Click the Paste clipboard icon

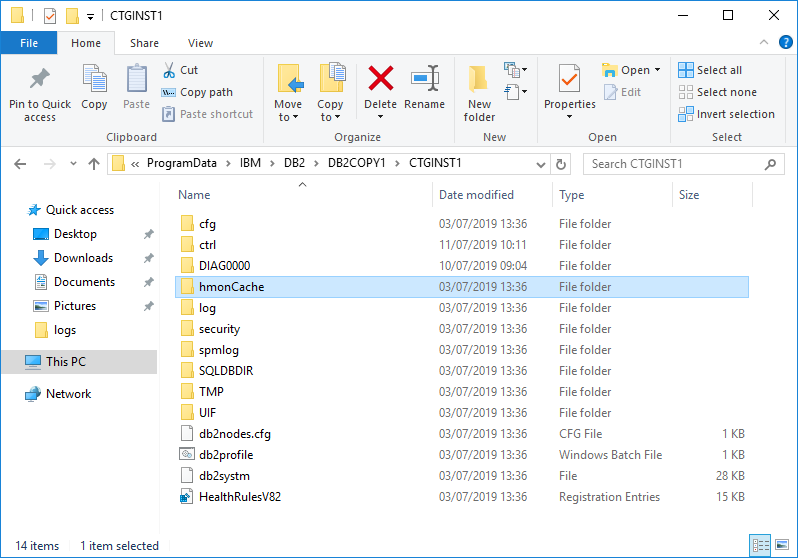click(136, 79)
